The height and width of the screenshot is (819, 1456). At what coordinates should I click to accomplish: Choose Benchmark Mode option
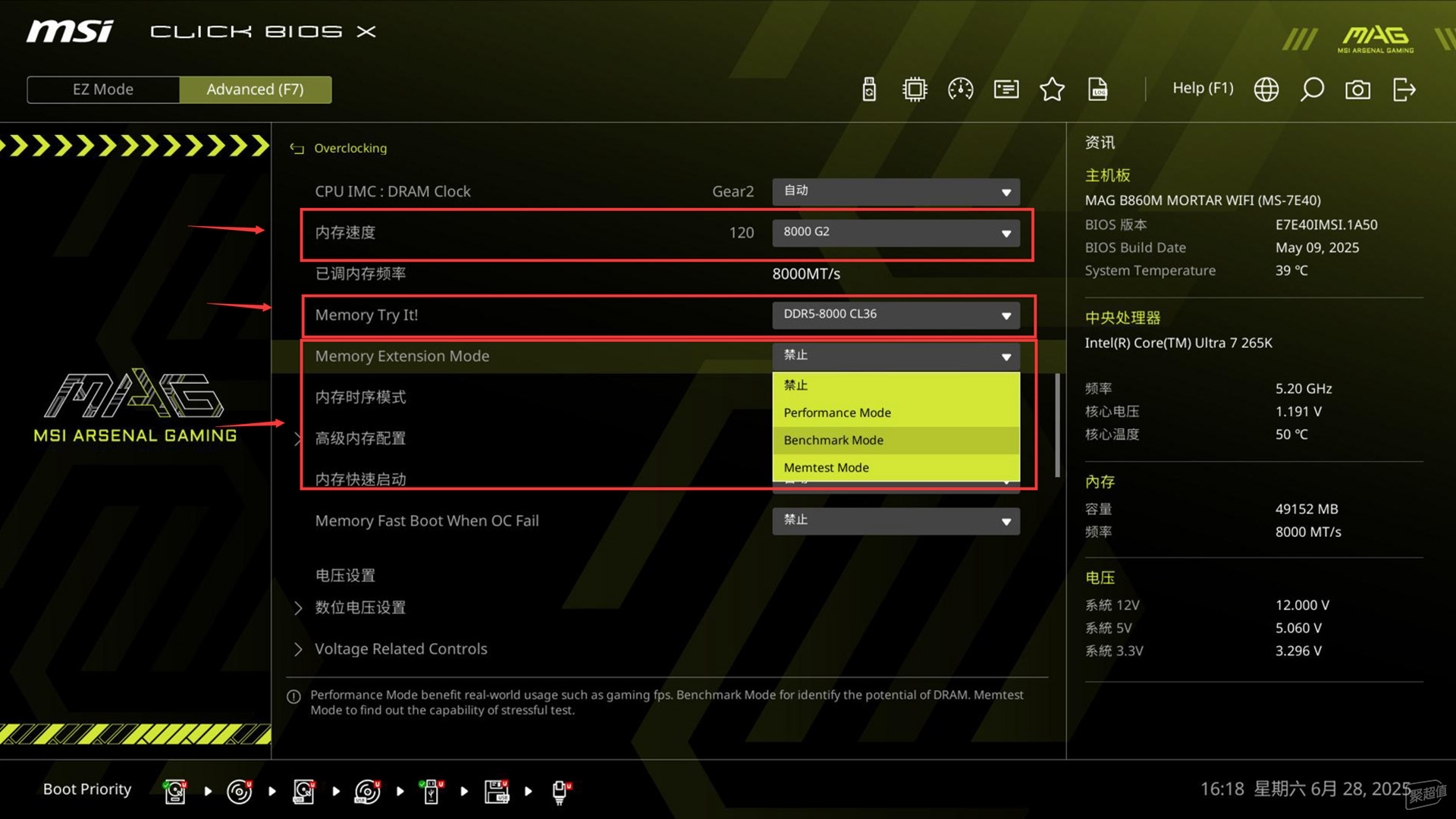click(896, 440)
